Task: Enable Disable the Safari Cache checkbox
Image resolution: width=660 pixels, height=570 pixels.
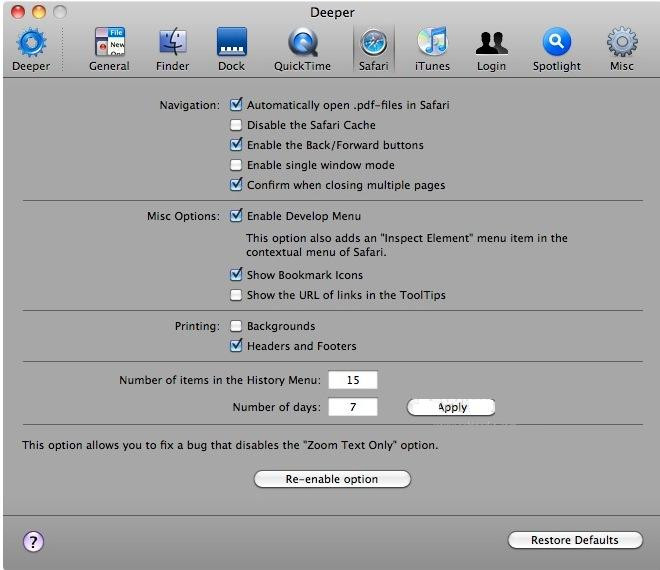Action: click(x=236, y=125)
